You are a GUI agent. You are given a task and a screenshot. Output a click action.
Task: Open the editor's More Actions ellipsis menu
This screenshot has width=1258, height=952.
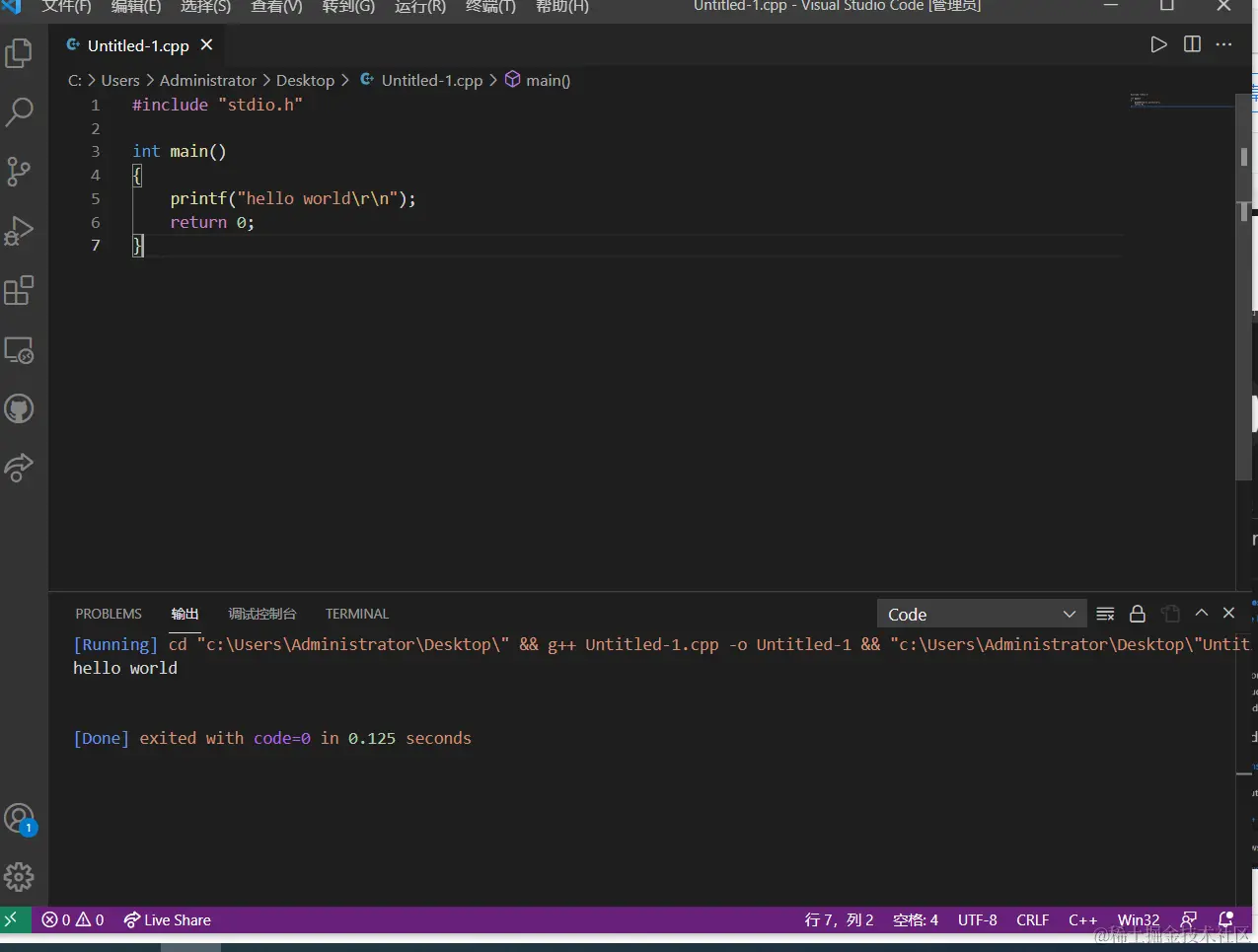(x=1224, y=44)
